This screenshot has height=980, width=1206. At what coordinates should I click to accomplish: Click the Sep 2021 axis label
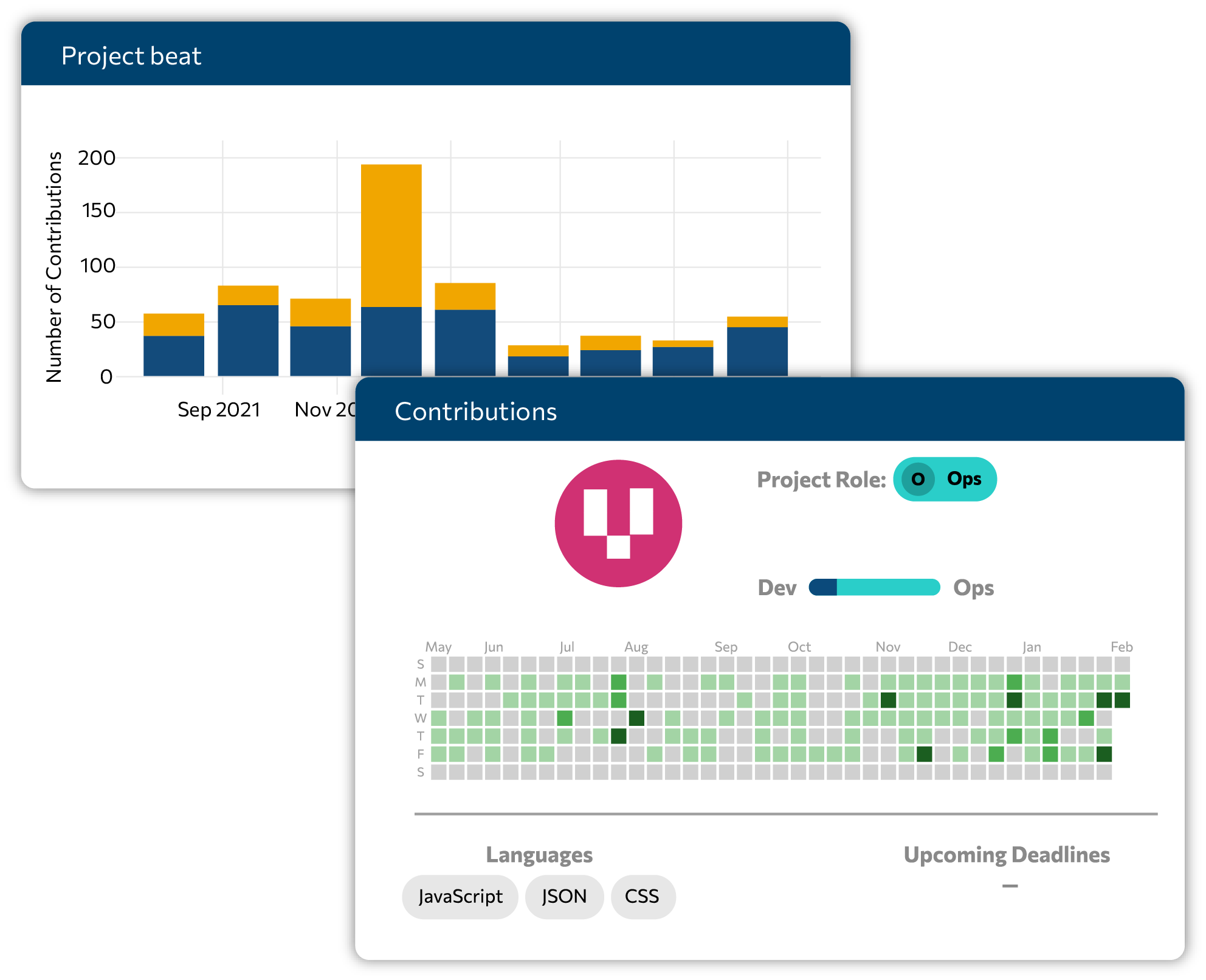219,410
